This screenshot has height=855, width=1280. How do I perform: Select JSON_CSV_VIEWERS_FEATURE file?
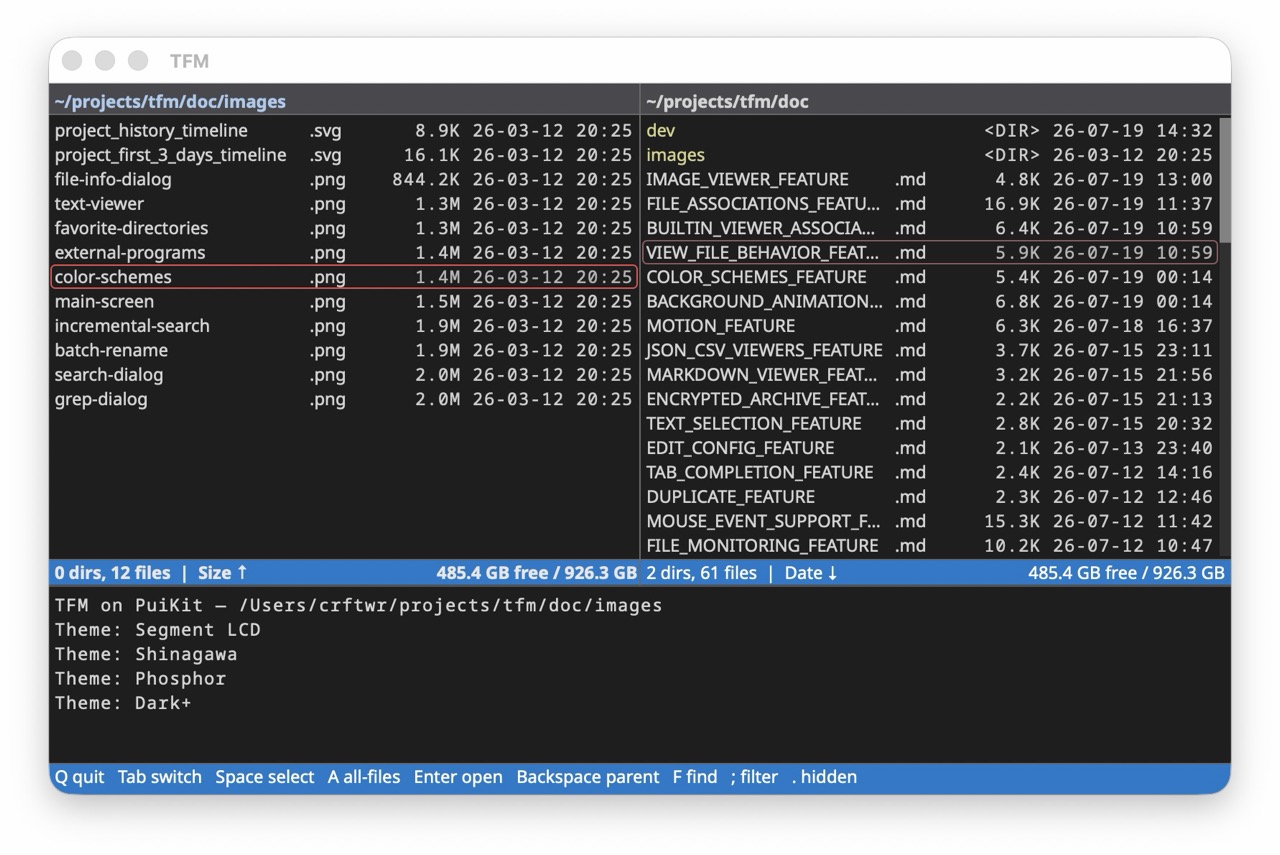[930, 350]
